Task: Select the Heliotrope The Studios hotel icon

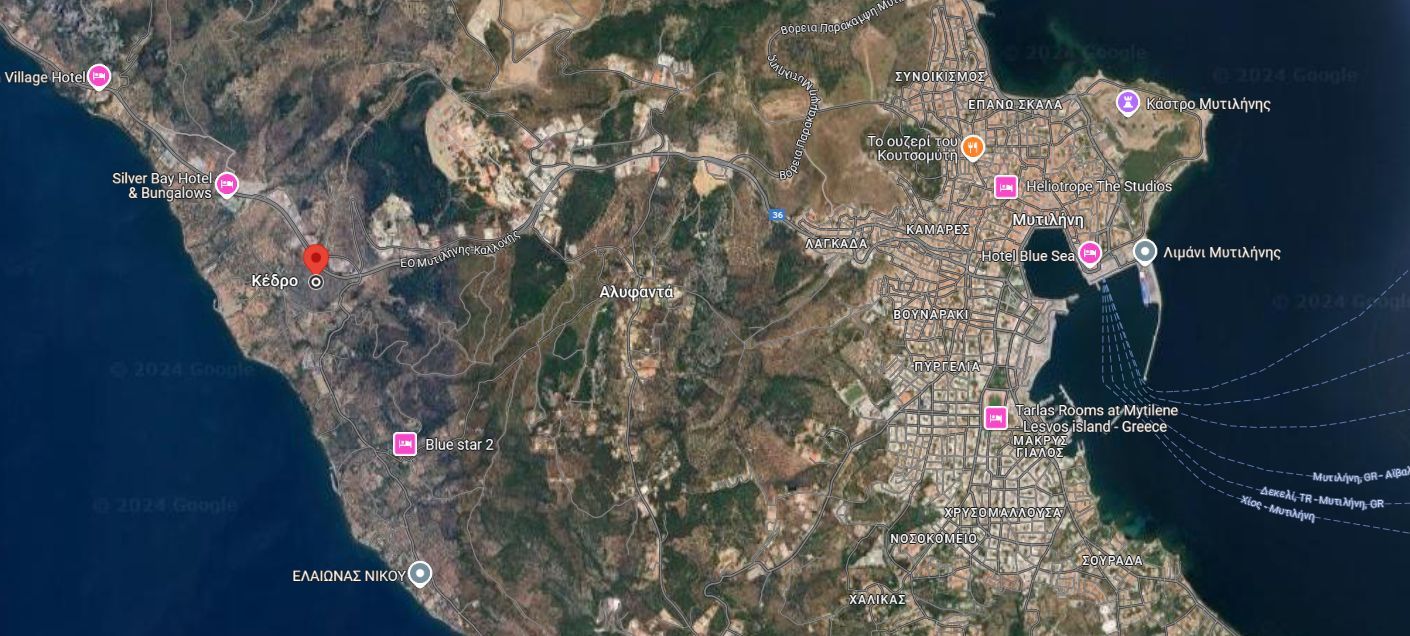Action: pyautogui.click(x=1006, y=186)
